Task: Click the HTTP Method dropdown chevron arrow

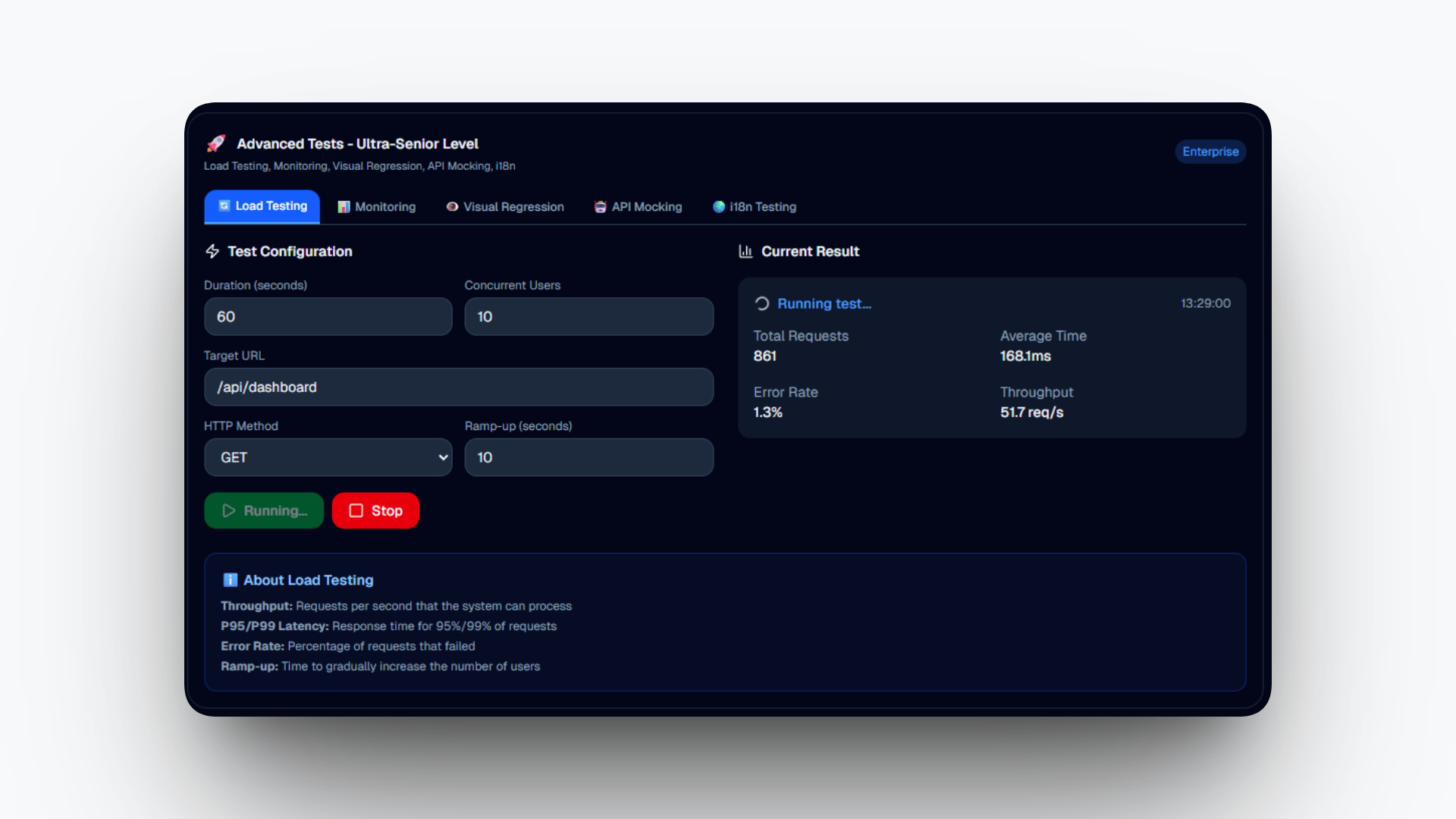Action: click(x=443, y=457)
